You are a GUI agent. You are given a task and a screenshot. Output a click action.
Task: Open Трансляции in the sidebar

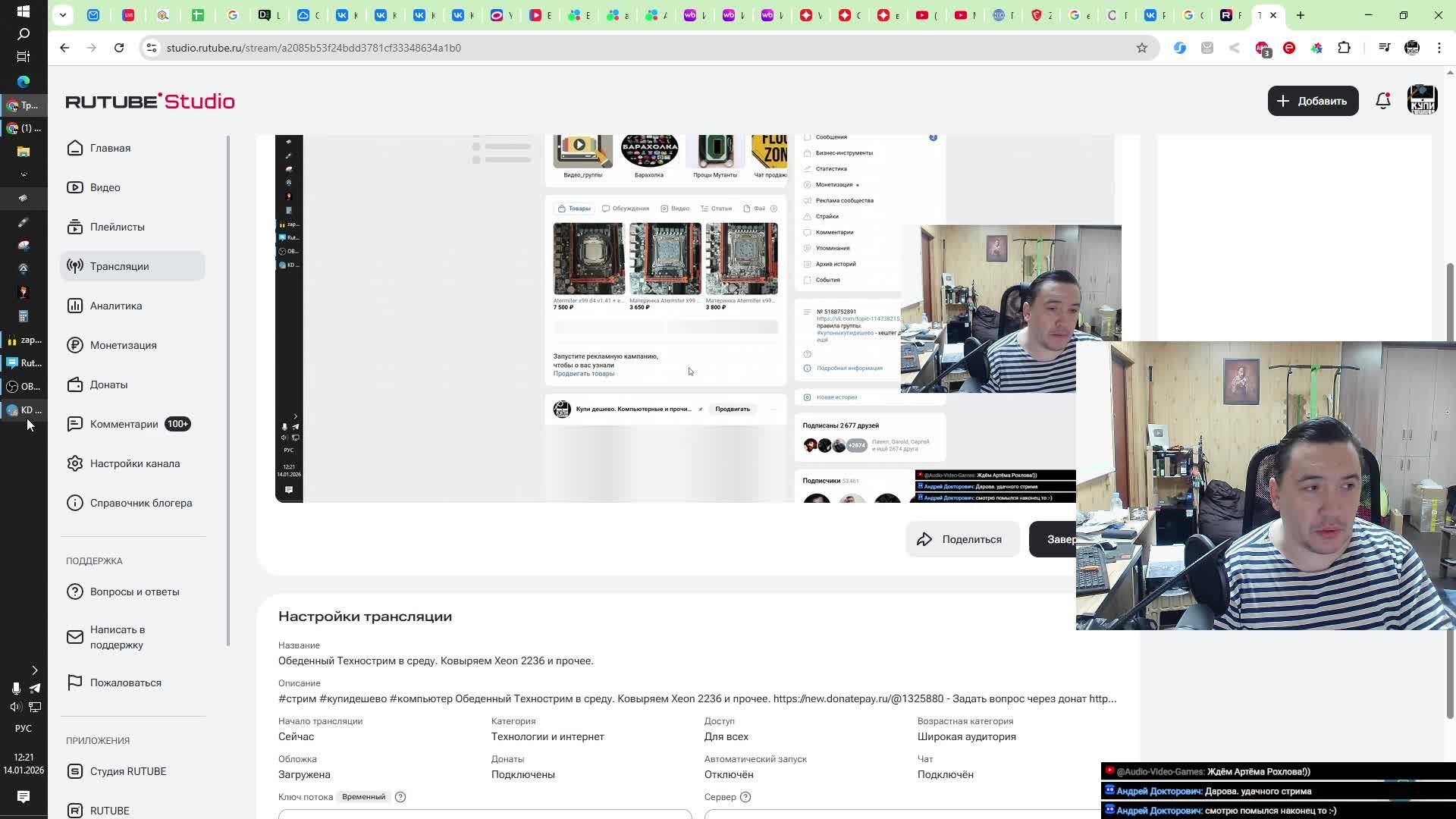coord(119,266)
